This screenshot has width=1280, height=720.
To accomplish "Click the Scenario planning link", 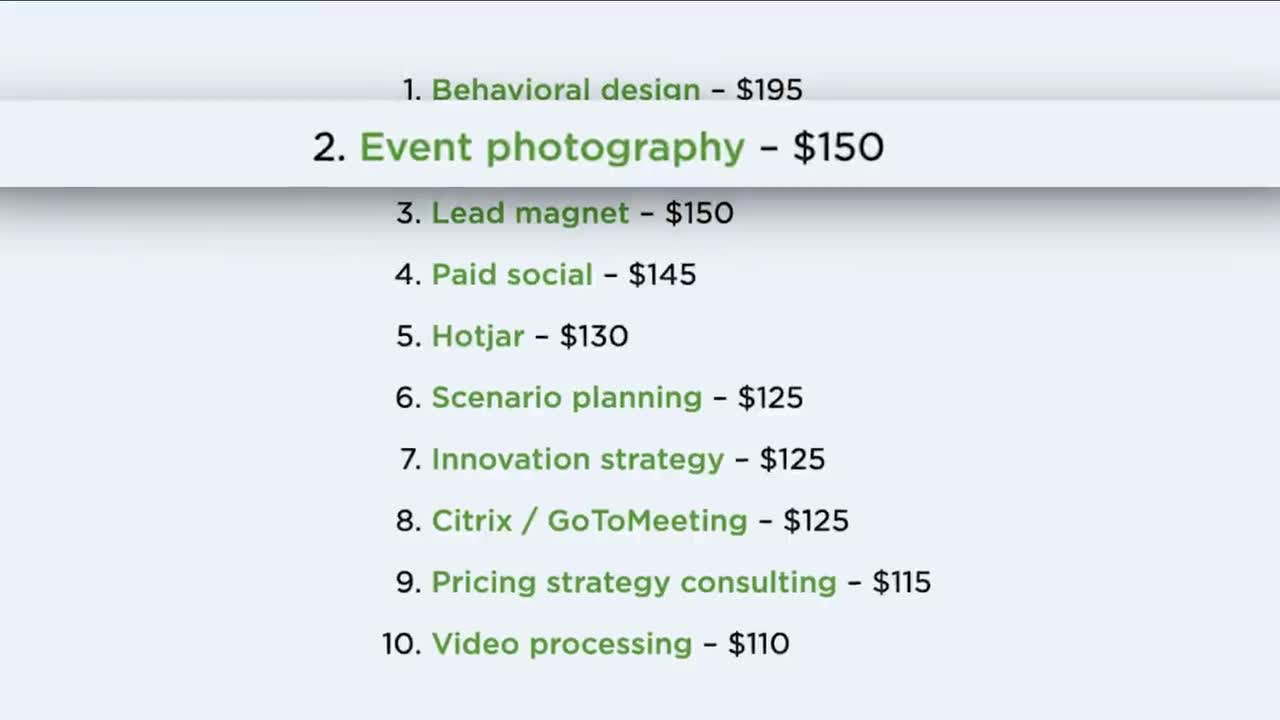I will pyautogui.click(x=566, y=398).
